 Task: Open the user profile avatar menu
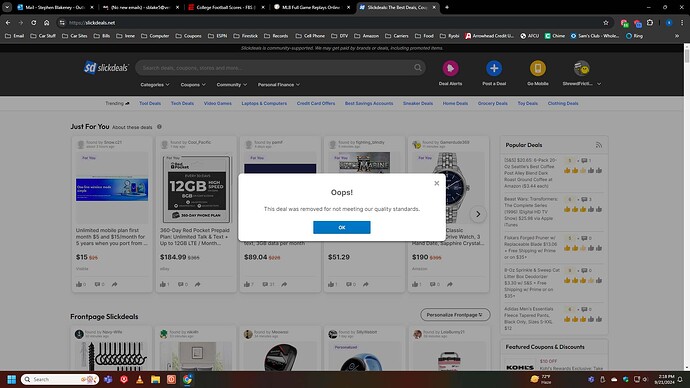581,68
